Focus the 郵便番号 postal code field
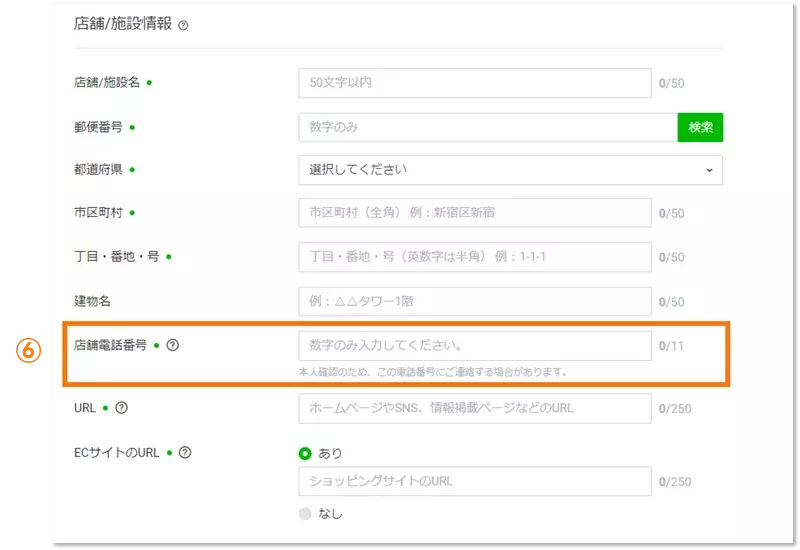800x550 pixels. [x=487, y=127]
